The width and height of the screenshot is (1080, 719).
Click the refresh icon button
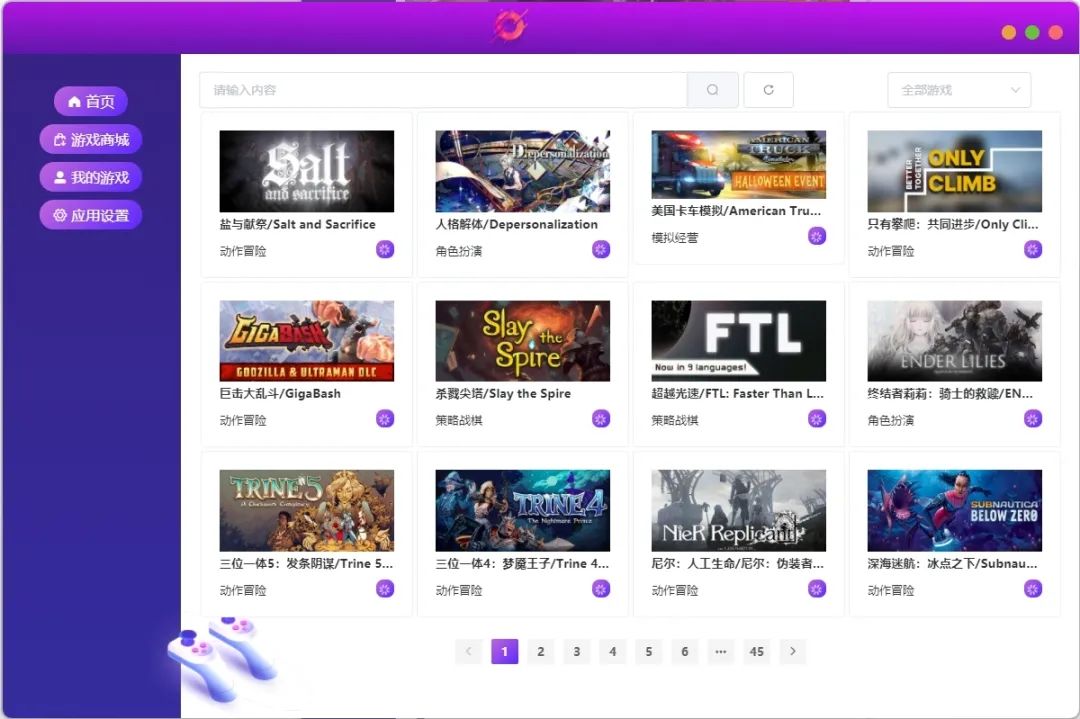pos(769,90)
